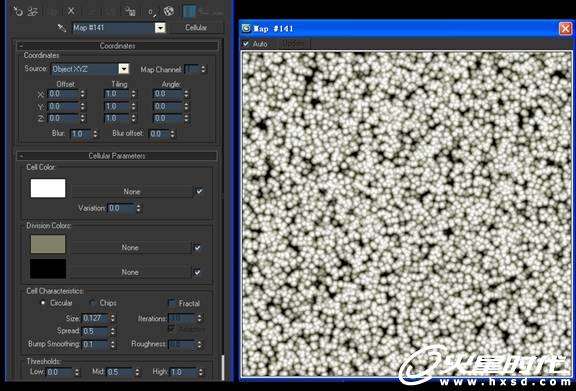The width and height of the screenshot is (576, 391).
Task: Click the High threshold spinner arrows
Action: click(x=201, y=372)
